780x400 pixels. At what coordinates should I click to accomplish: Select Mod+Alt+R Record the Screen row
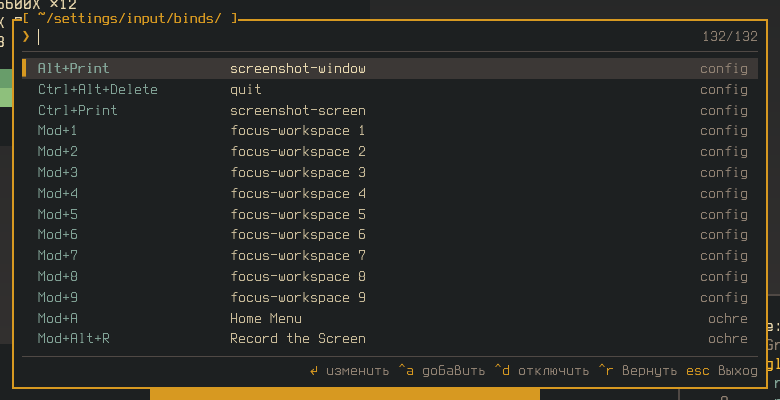tap(390, 339)
